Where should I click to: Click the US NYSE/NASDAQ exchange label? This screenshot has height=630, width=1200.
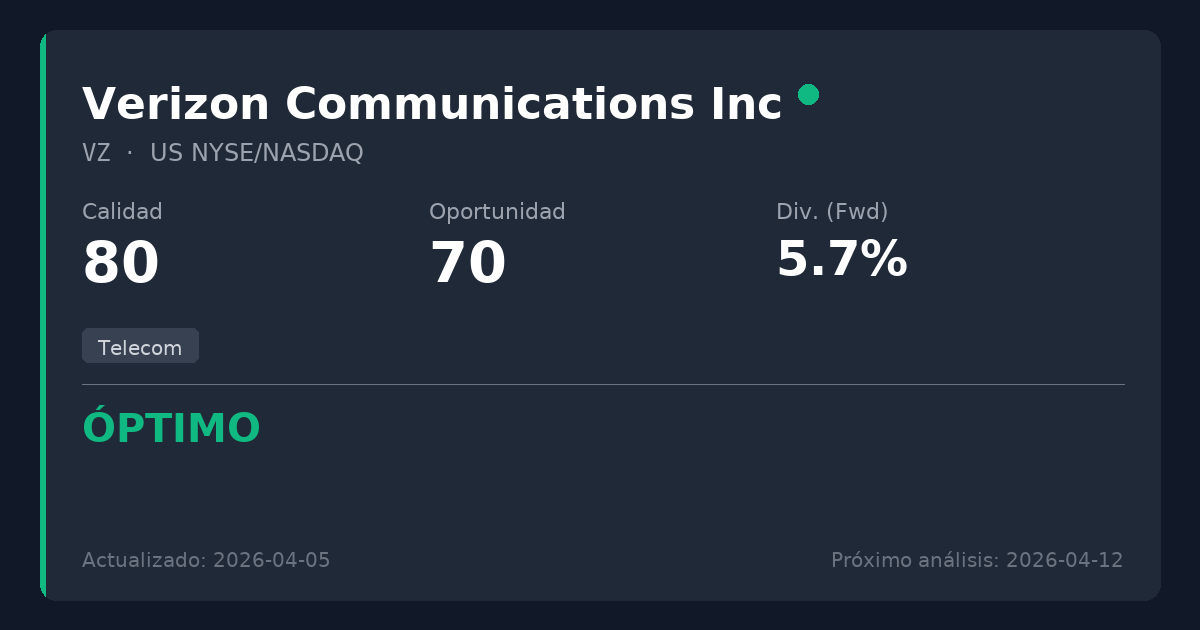click(256, 154)
